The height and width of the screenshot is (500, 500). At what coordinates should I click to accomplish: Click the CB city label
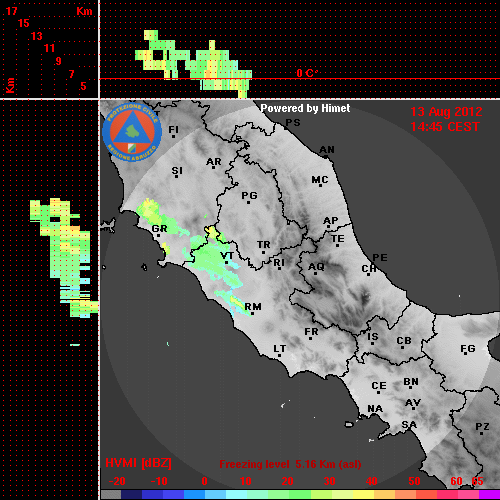[404, 341]
